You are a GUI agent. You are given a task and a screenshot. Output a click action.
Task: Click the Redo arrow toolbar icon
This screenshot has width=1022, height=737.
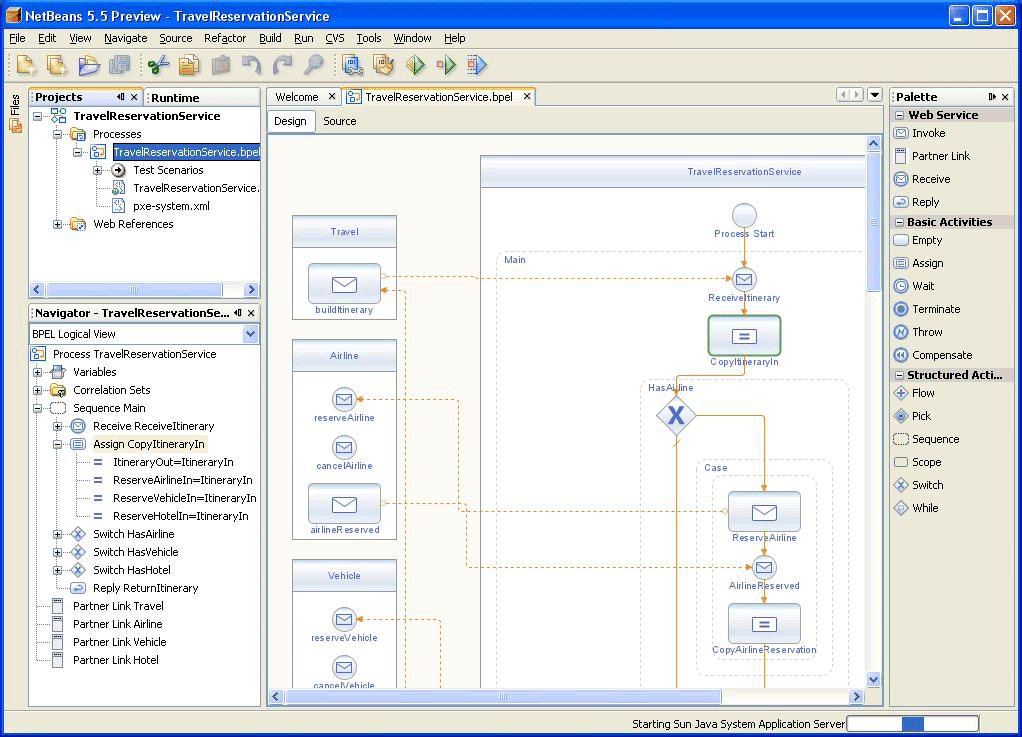click(282, 65)
